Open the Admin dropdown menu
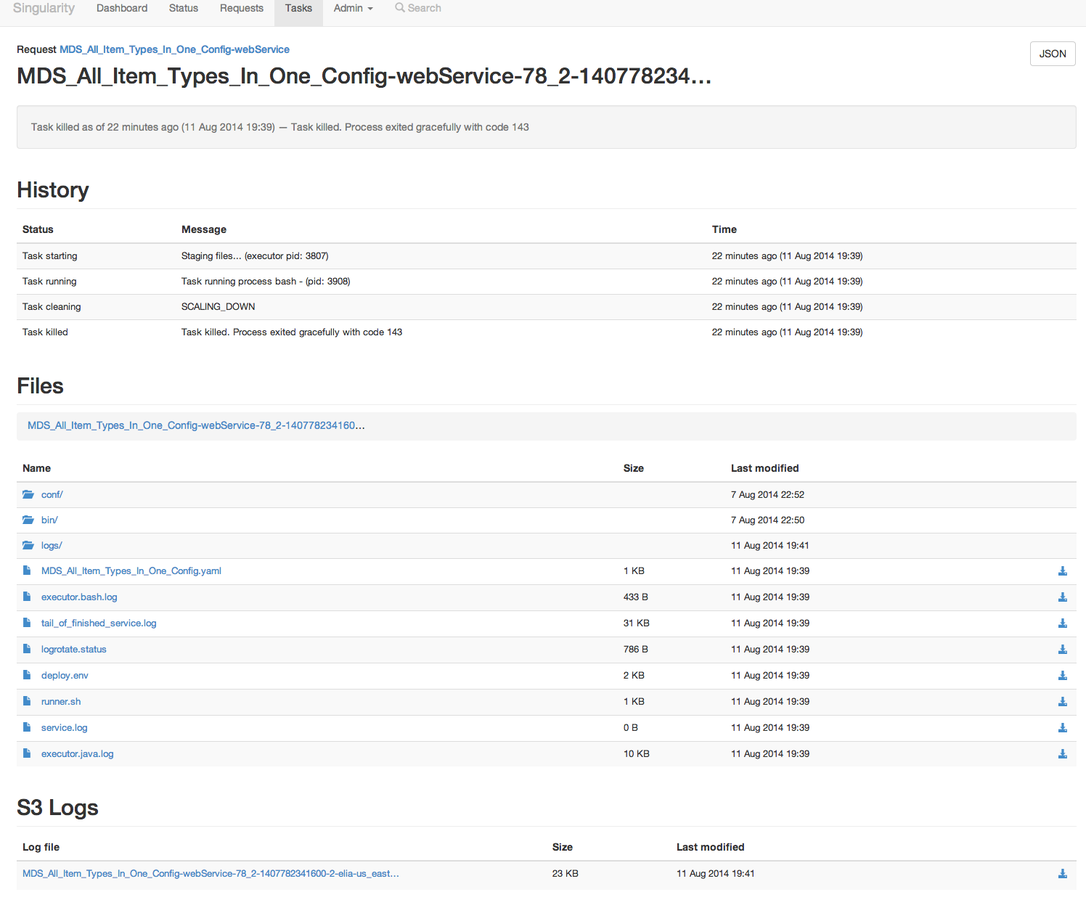Viewport: 1086px width, 900px height. click(353, 8)
